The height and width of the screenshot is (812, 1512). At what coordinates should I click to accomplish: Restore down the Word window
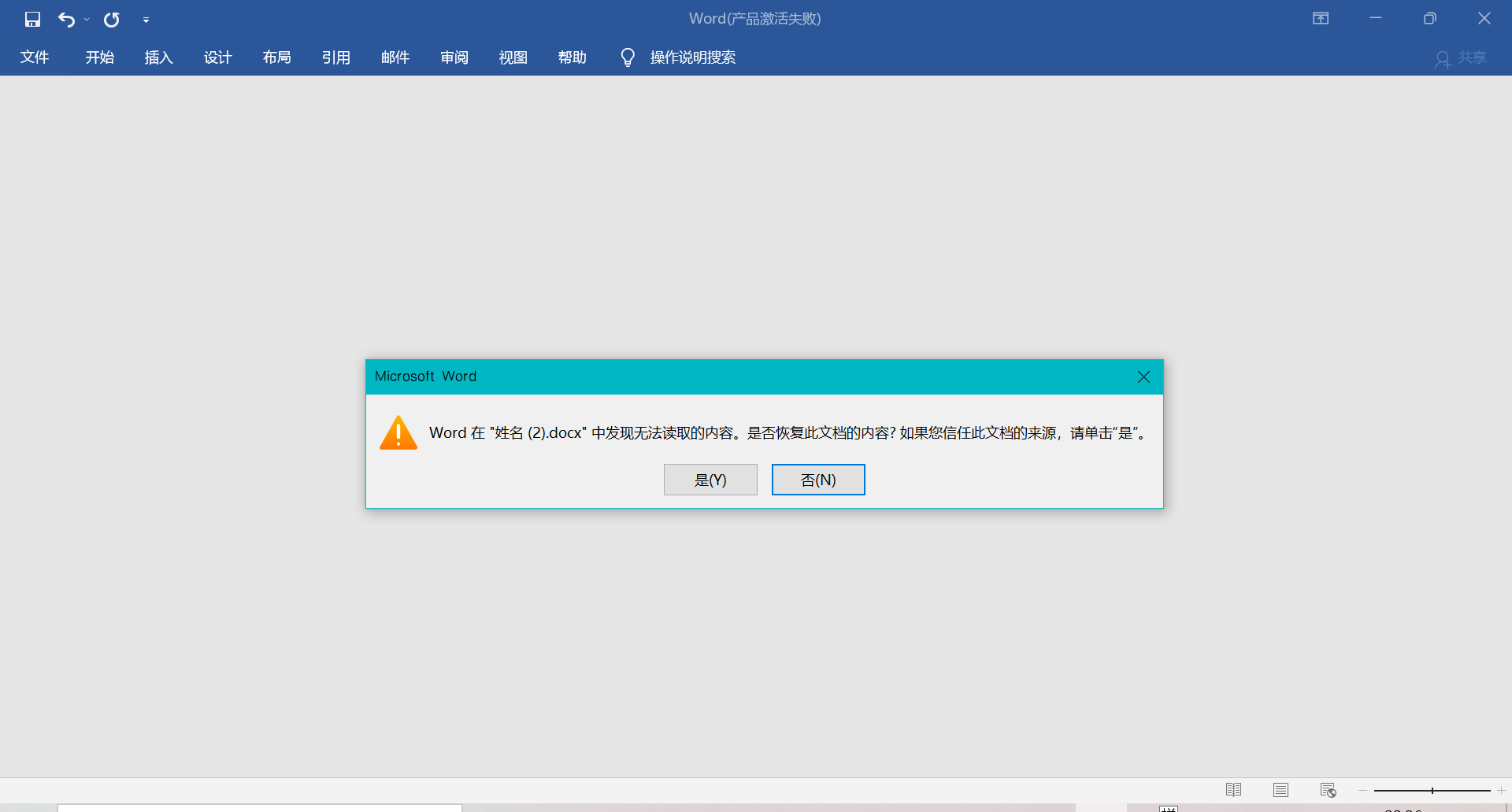1430,19
